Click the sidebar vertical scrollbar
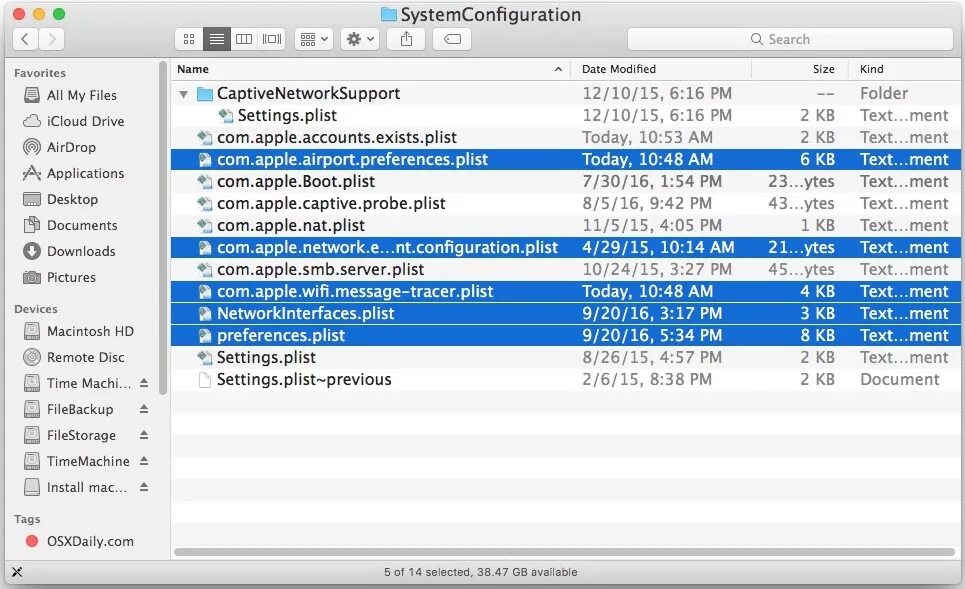The height and width of the screenshot is (589, 965). [x=163, y=228]
